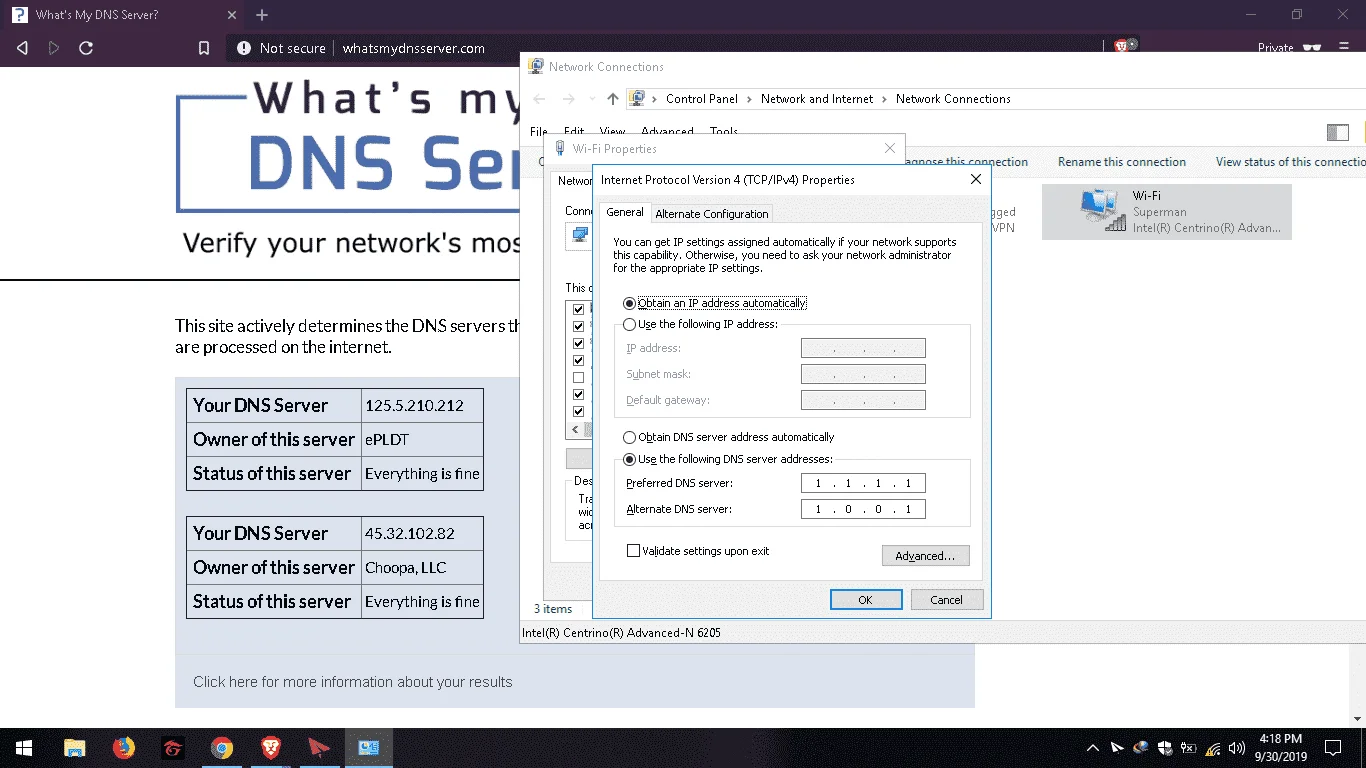This screenshot has width=1366, height=768.
Task: Click the Preferred DNS server field
Action: (x=863, y=483)
